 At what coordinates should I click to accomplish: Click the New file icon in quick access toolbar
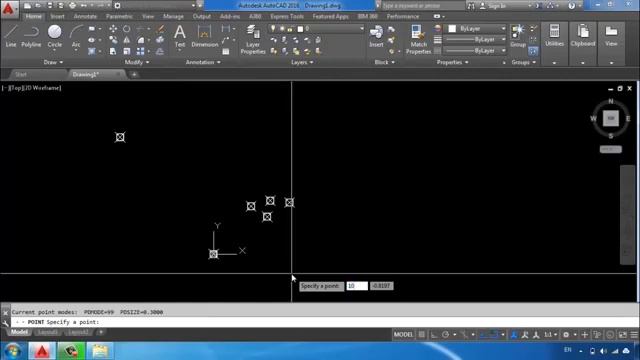click(27, 6)
